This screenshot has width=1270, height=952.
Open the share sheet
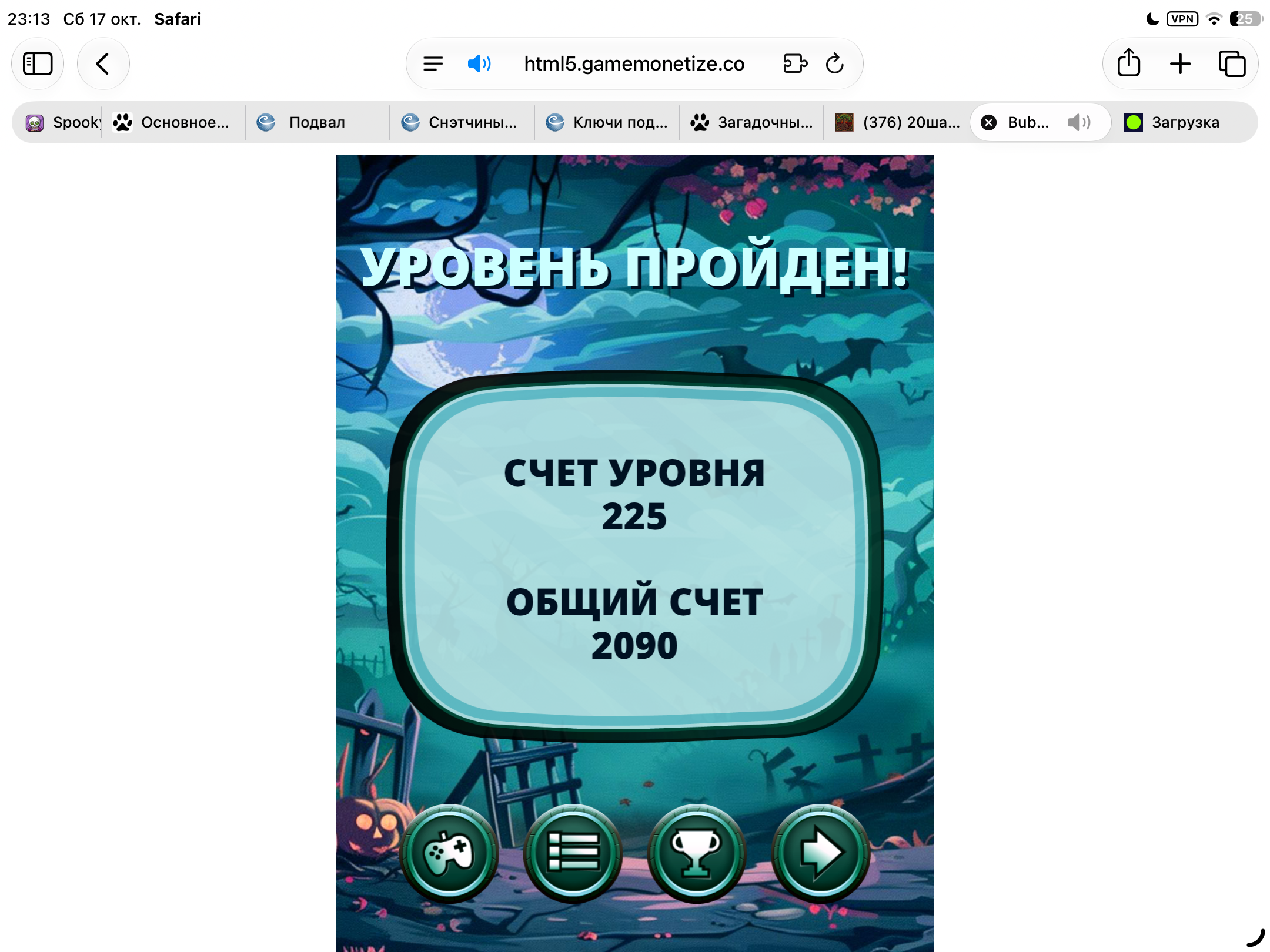1129,63
